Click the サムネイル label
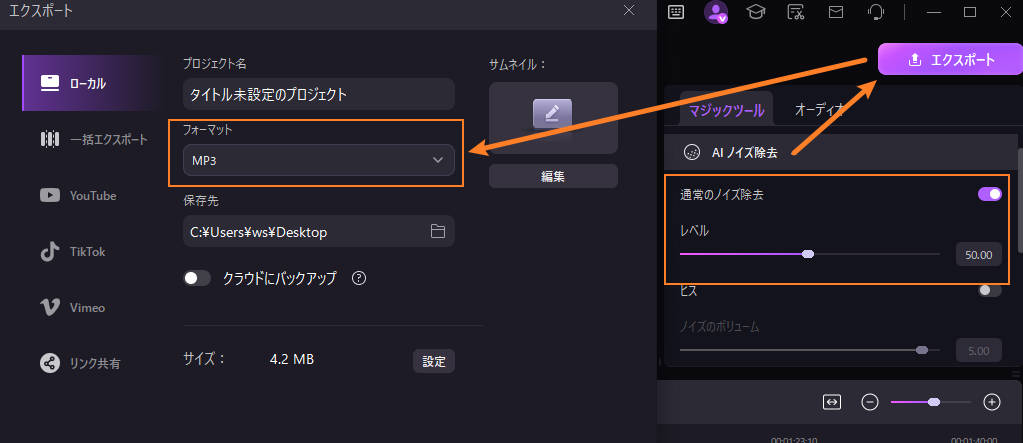Image resolution: width=1023 pixels, height=443 pixels. point(517,65)
